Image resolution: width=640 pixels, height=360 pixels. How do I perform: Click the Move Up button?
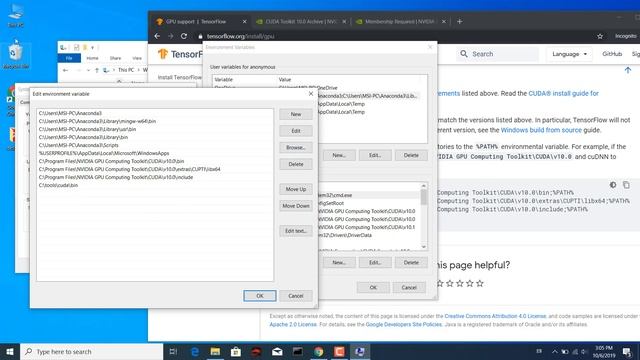pyautogui.click(x=296, y=189)
